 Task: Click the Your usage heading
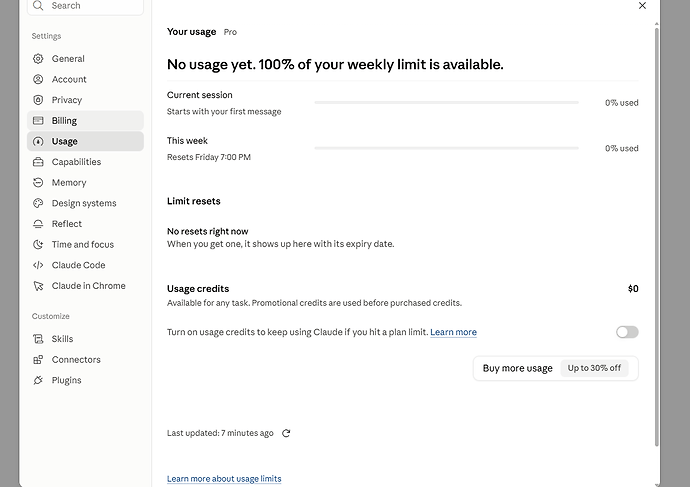[191, 32]
